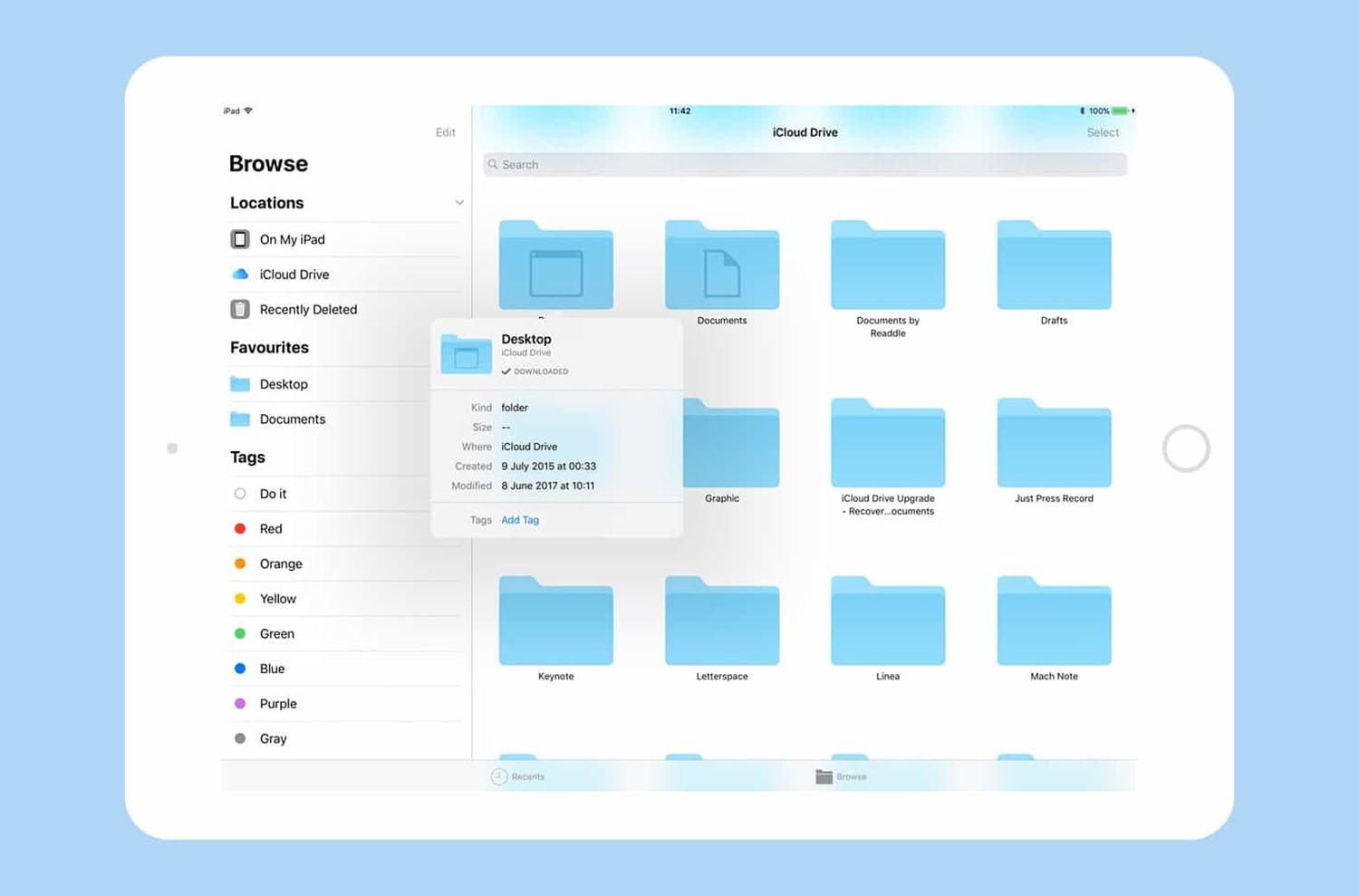Open the Documents by Readdle folder
The image size is (1359, 896).
click(x=888, y=265)
